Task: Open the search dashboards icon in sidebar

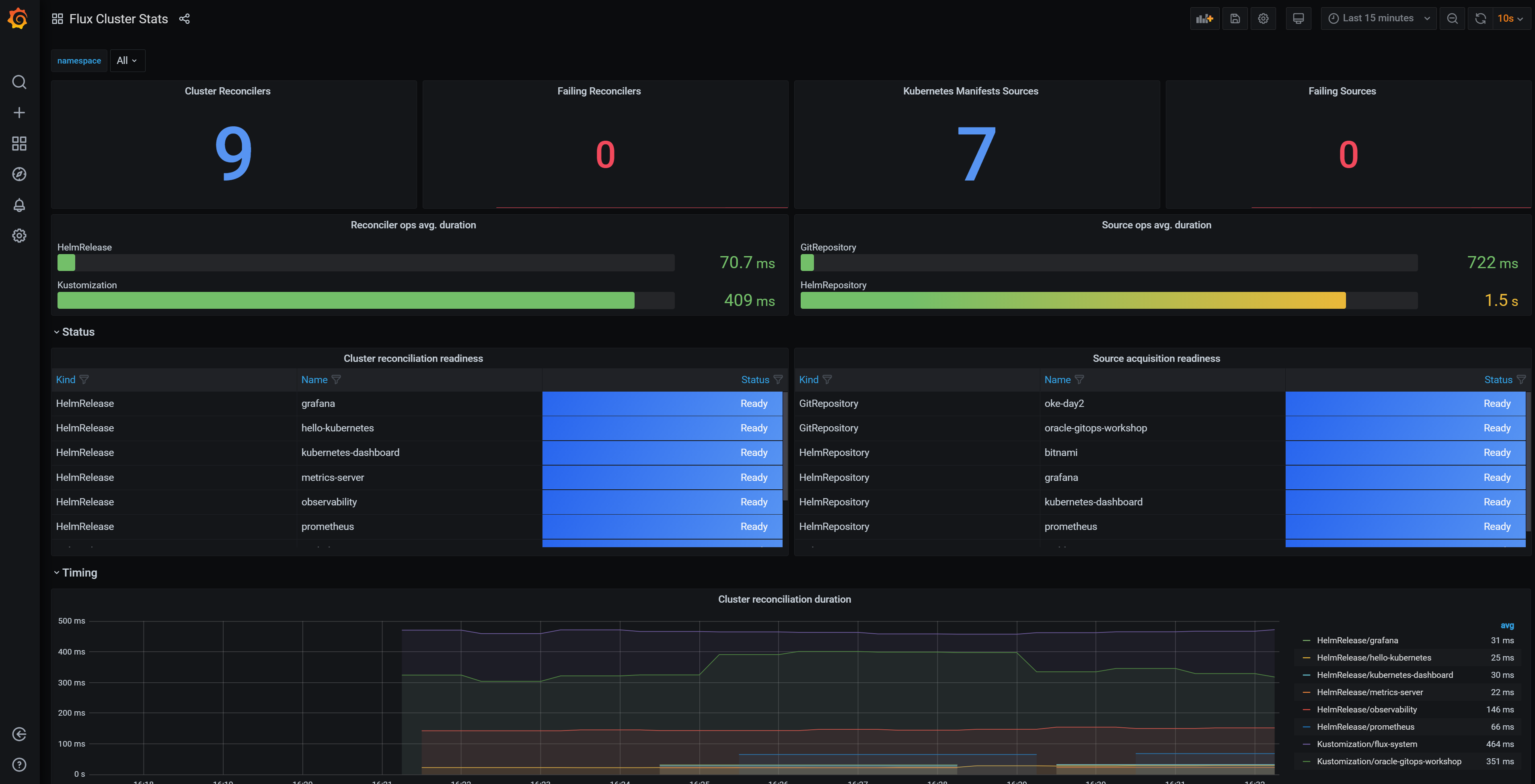Action: click(19, 82)
